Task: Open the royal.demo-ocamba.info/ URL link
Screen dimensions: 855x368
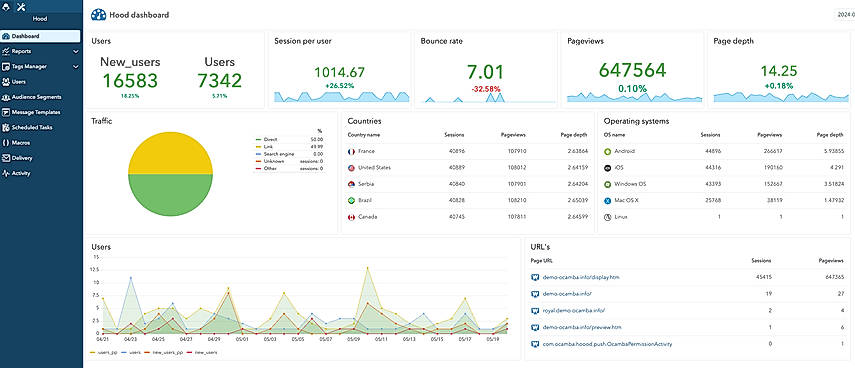Action: (574, 311)
